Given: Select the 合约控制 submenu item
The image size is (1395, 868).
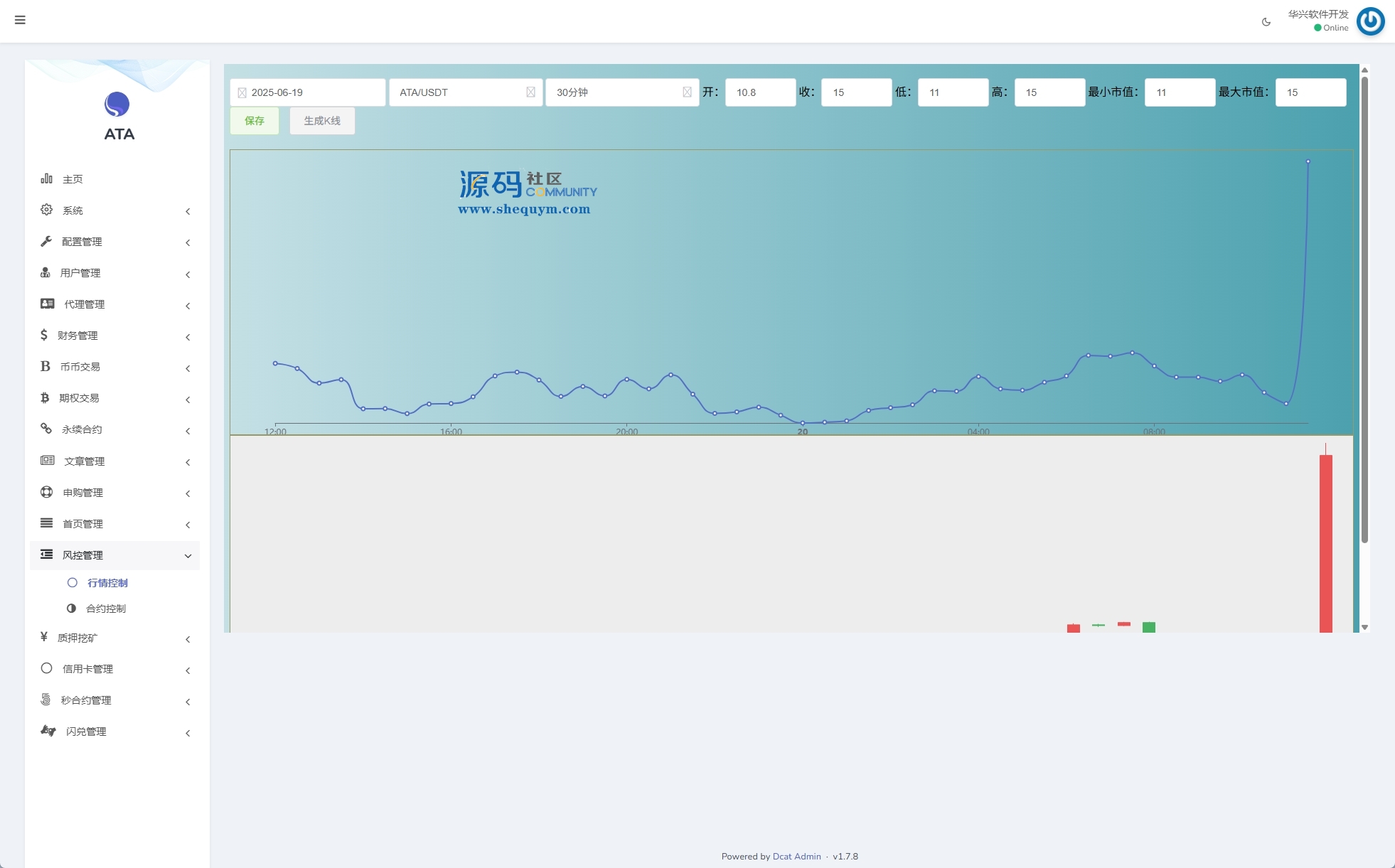Looking at the screenshot, I should (x=106, y=609).
